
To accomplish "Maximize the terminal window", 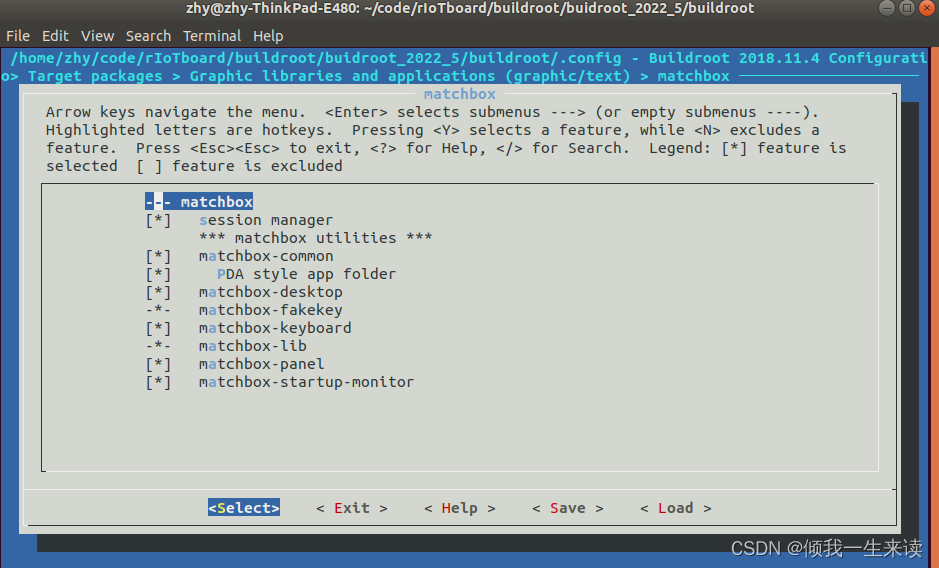I will [x=907, y=8].
